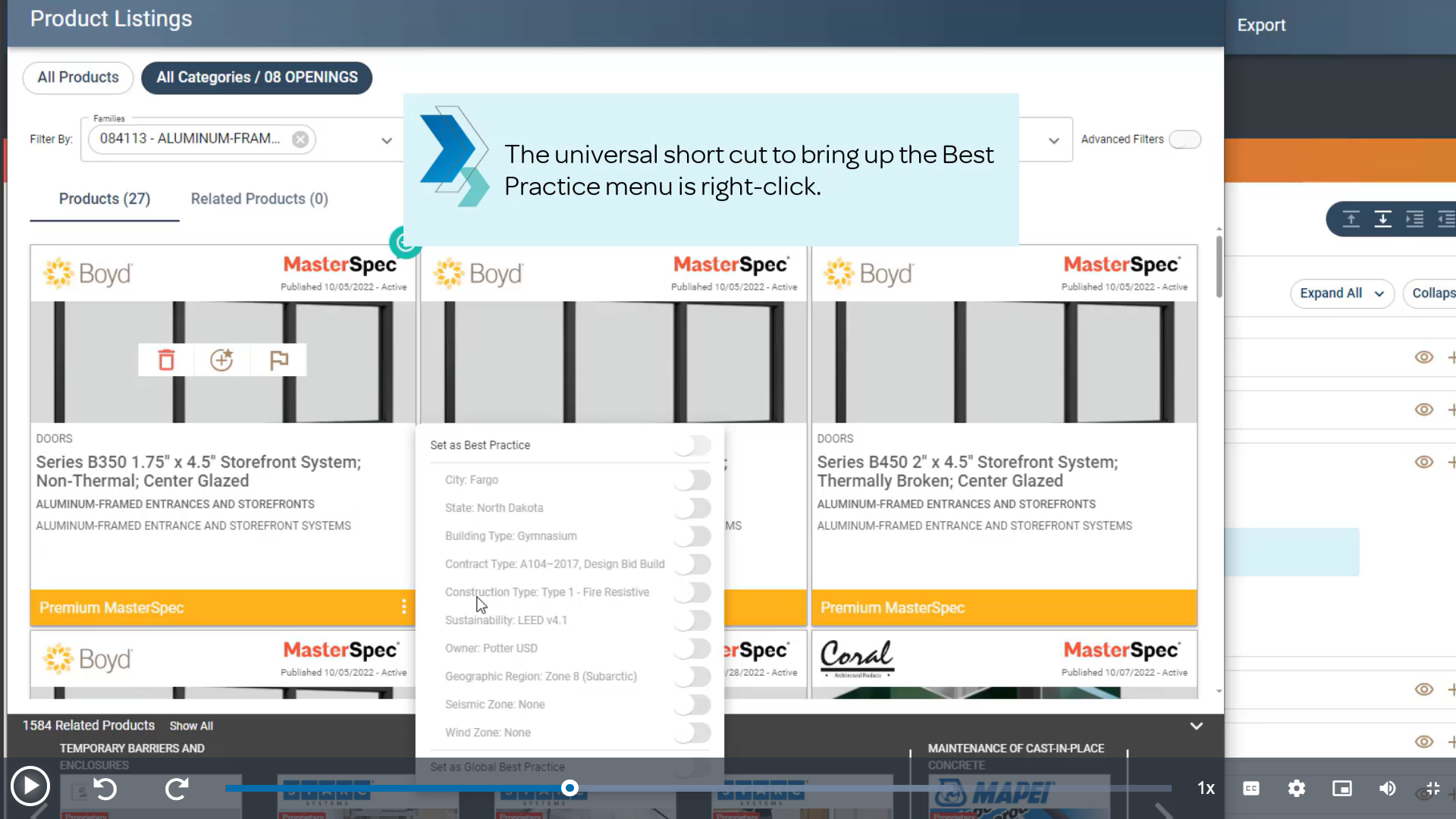Enable the City: Fargo toggle
Viewport: 1456px width, 819px height.
(x=693, y=480)
